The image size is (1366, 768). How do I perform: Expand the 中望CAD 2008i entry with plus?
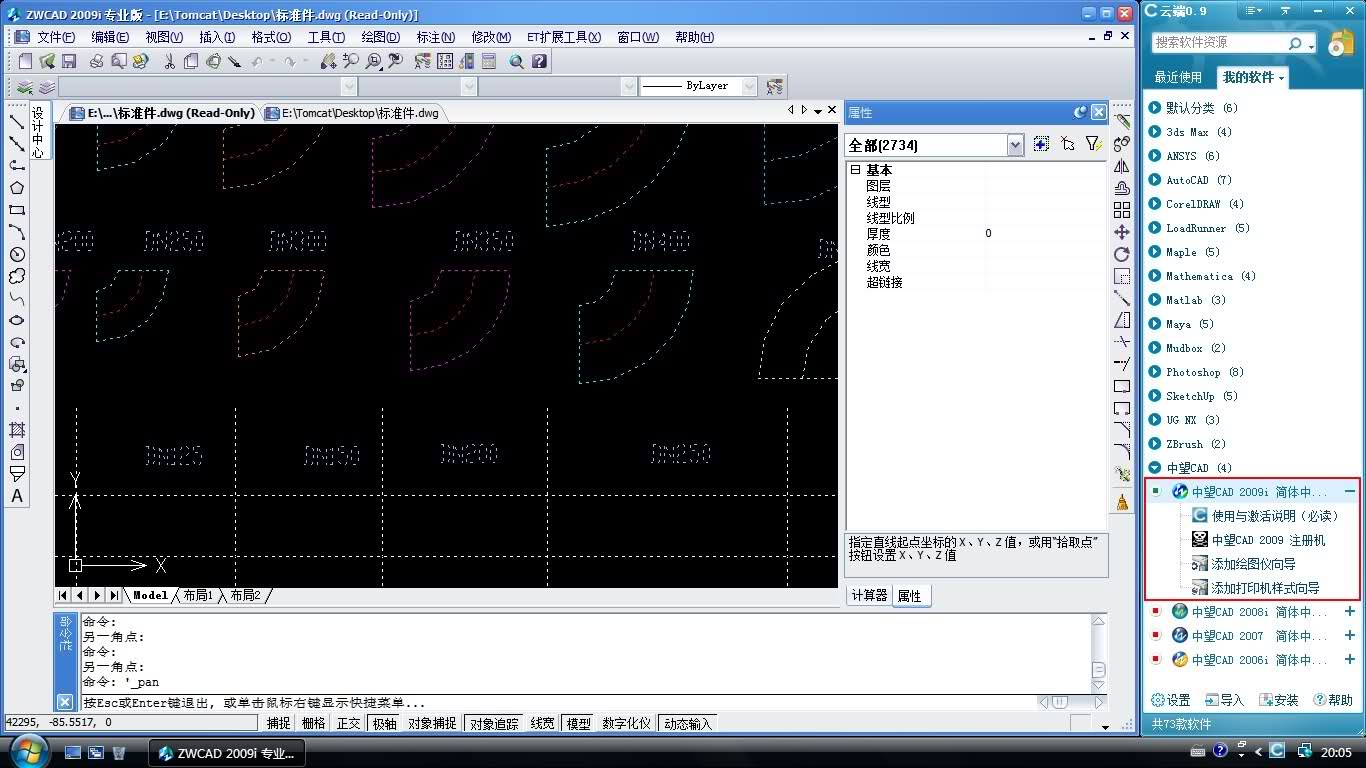[x=1350, y=612]
